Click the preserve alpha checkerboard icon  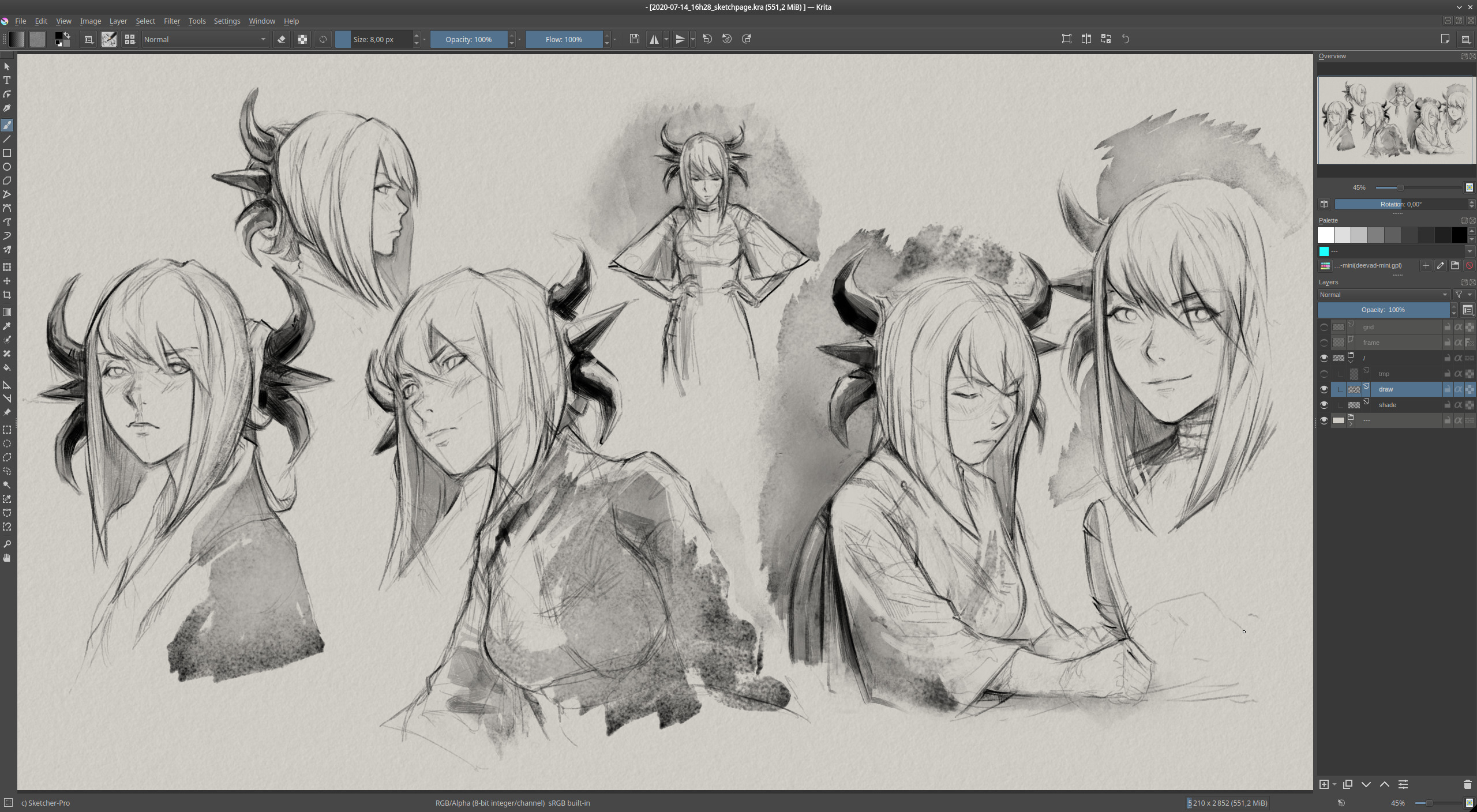(x=302, y=39)
